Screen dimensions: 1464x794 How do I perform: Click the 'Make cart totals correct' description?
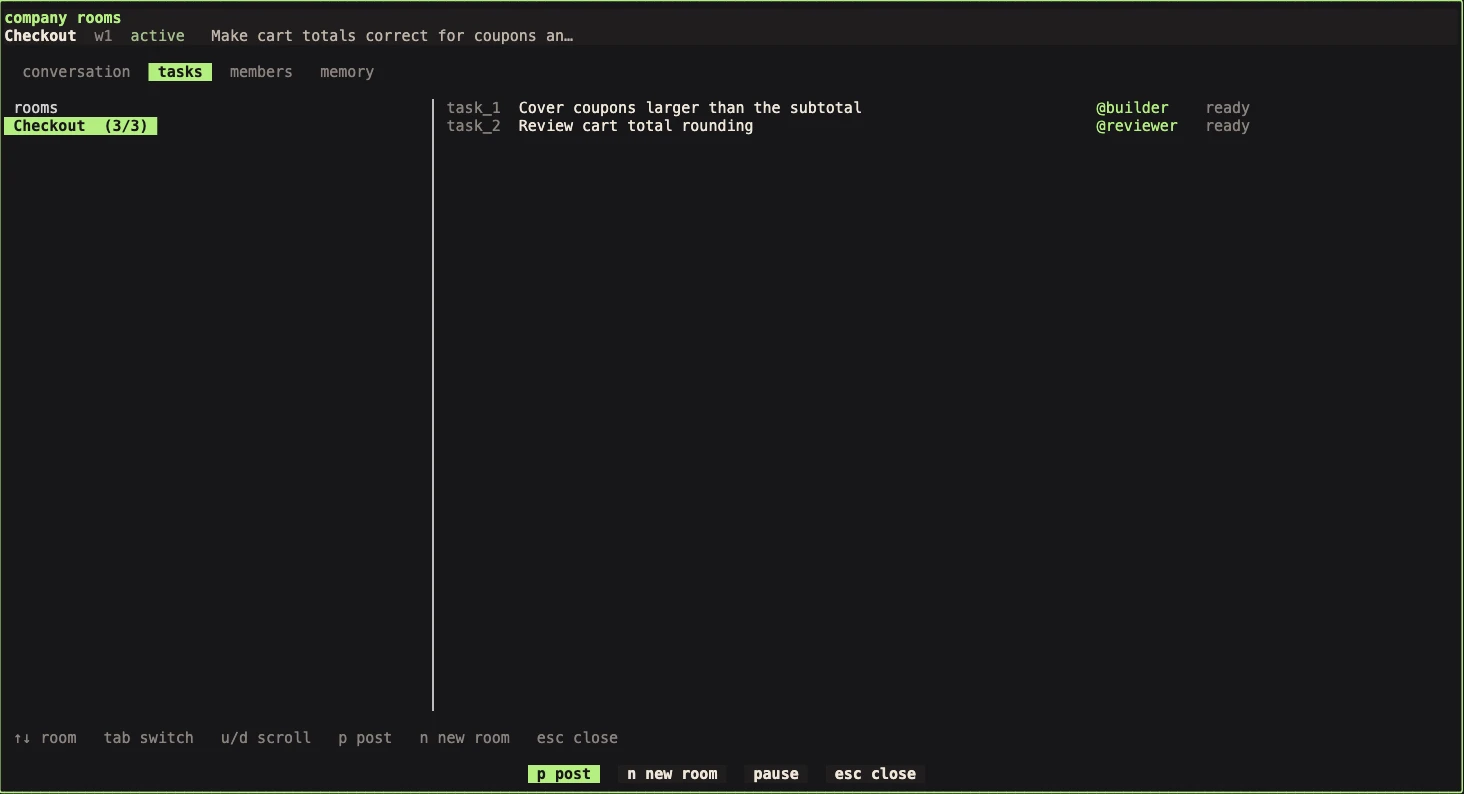pos(392,36)
